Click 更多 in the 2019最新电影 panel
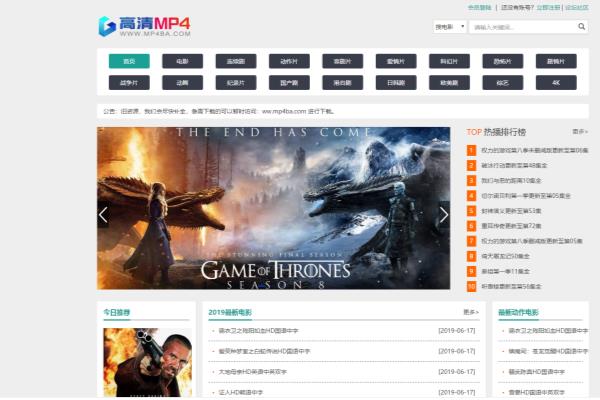 pyautogui.click(x=471, y=312)
